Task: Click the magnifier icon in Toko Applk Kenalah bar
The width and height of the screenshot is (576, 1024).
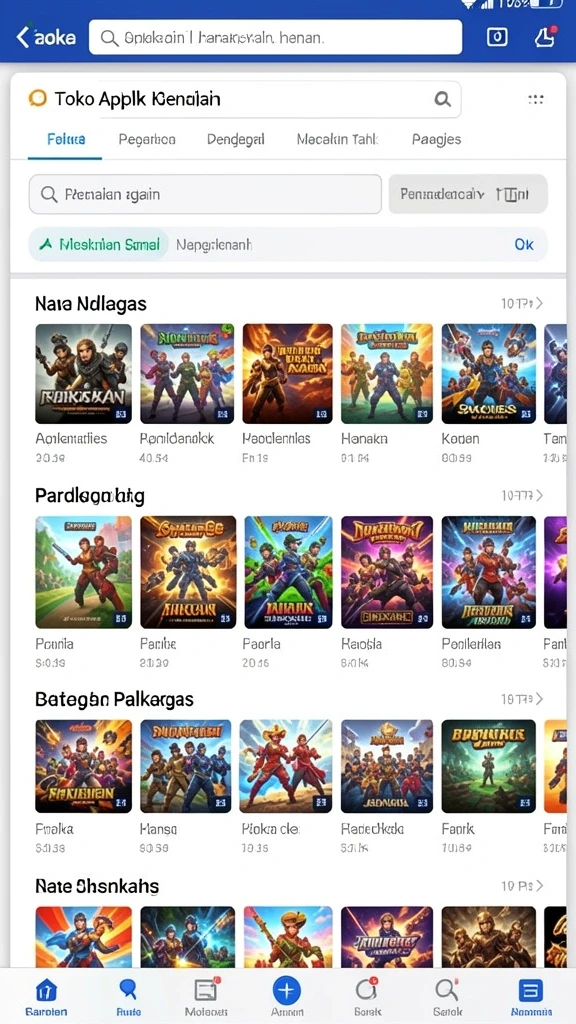Action: pos(443,99)
